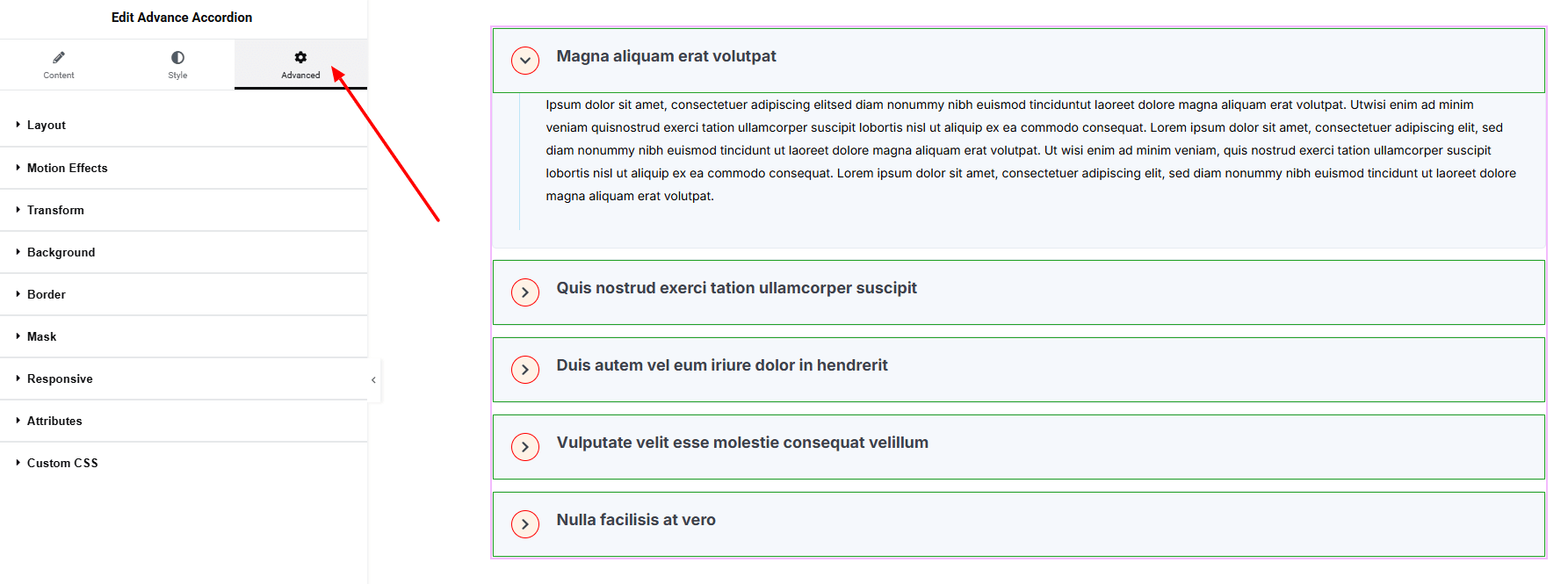Open the 'Quis nostrud exerci tation' accordion title
1568x584 pixels.
click(x=736, y=288)
